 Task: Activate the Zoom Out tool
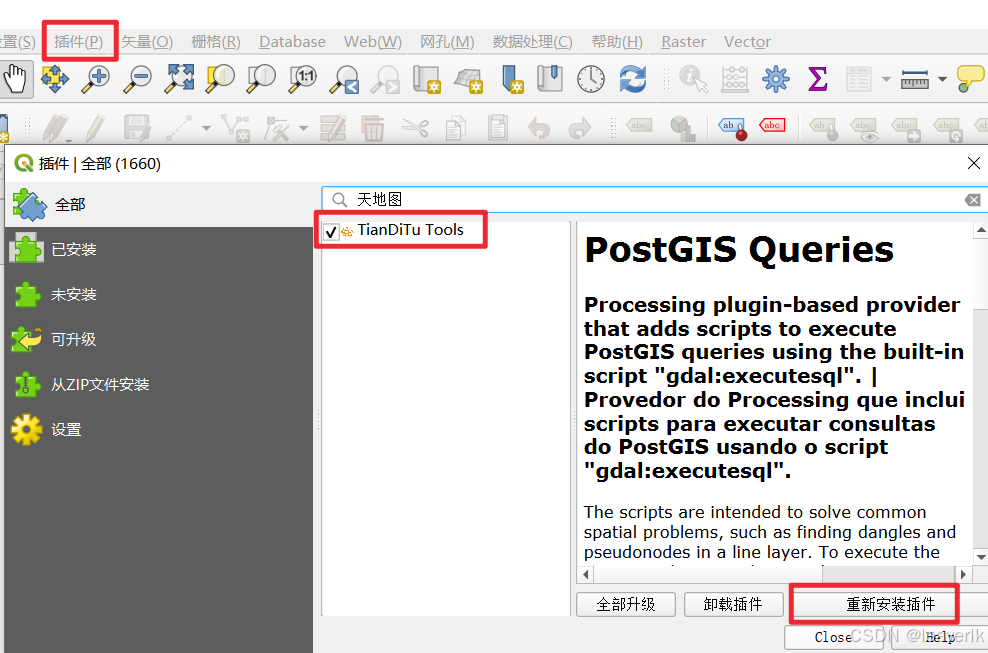point(137,79)
